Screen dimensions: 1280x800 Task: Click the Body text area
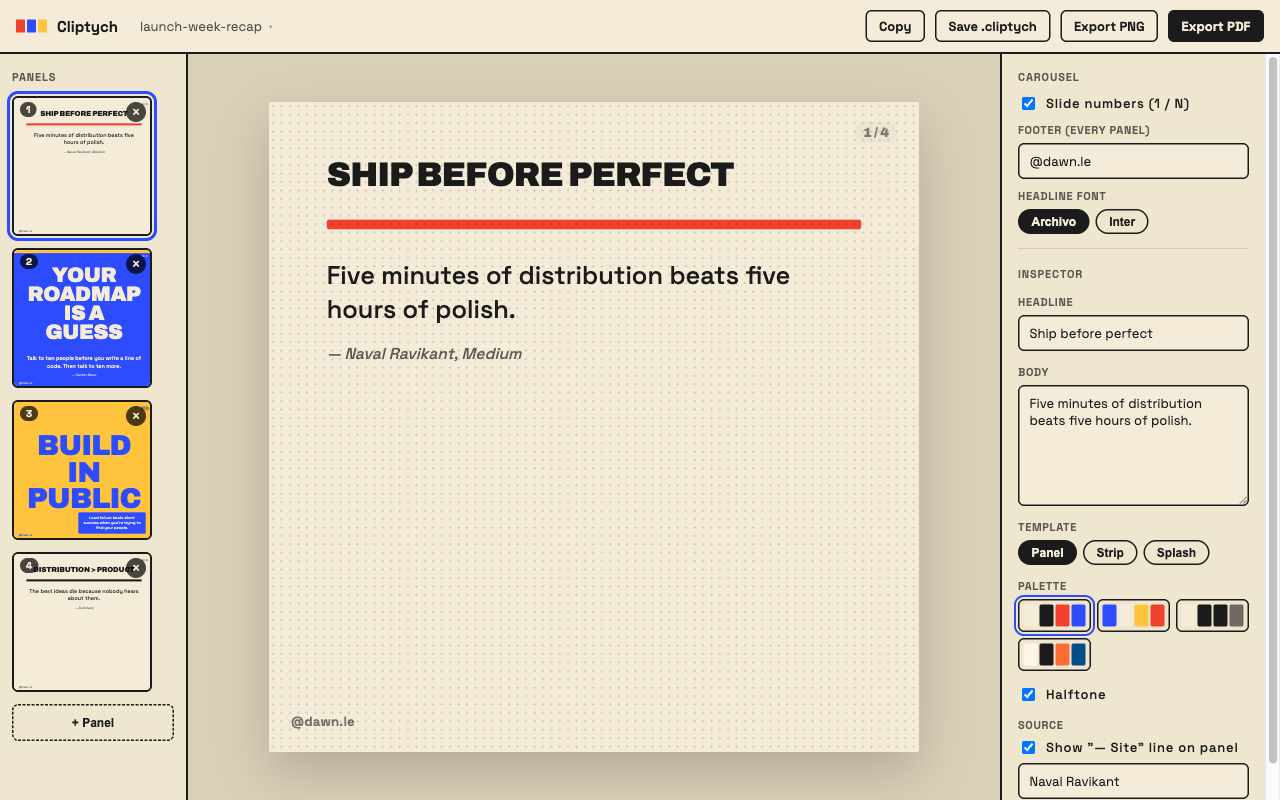coord(1133,445)
